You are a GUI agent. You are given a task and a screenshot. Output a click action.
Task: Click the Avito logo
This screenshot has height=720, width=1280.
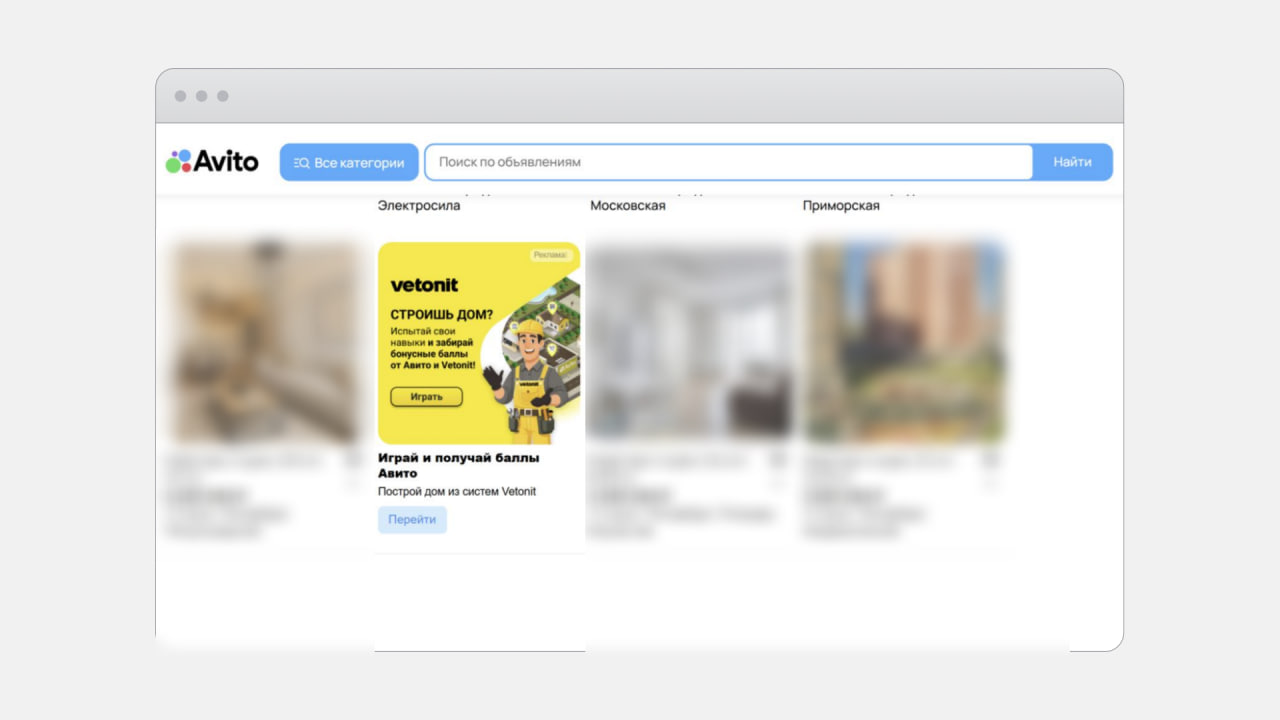(x=212, y=161)
